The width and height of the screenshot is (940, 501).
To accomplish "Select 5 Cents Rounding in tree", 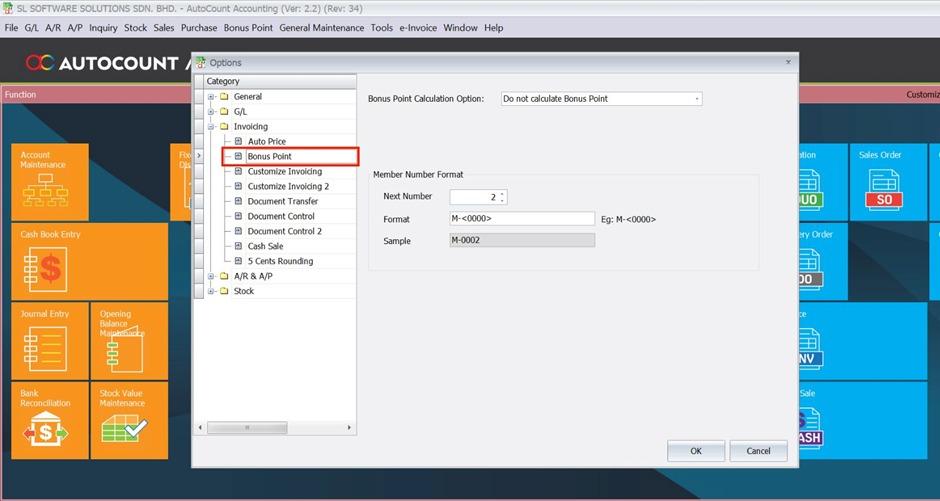I will 280,262.
